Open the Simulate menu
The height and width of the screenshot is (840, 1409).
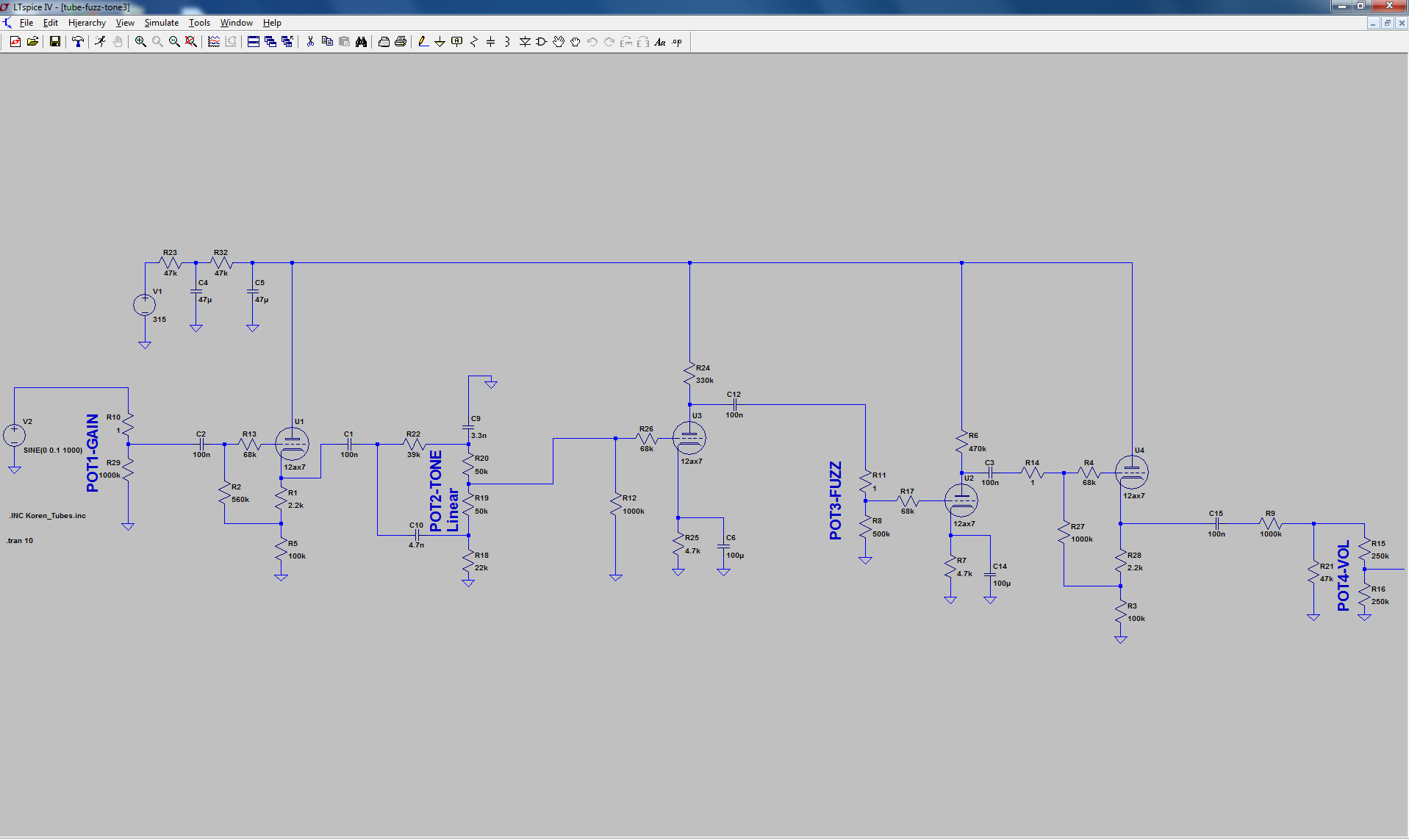click(x=162, y=23)
